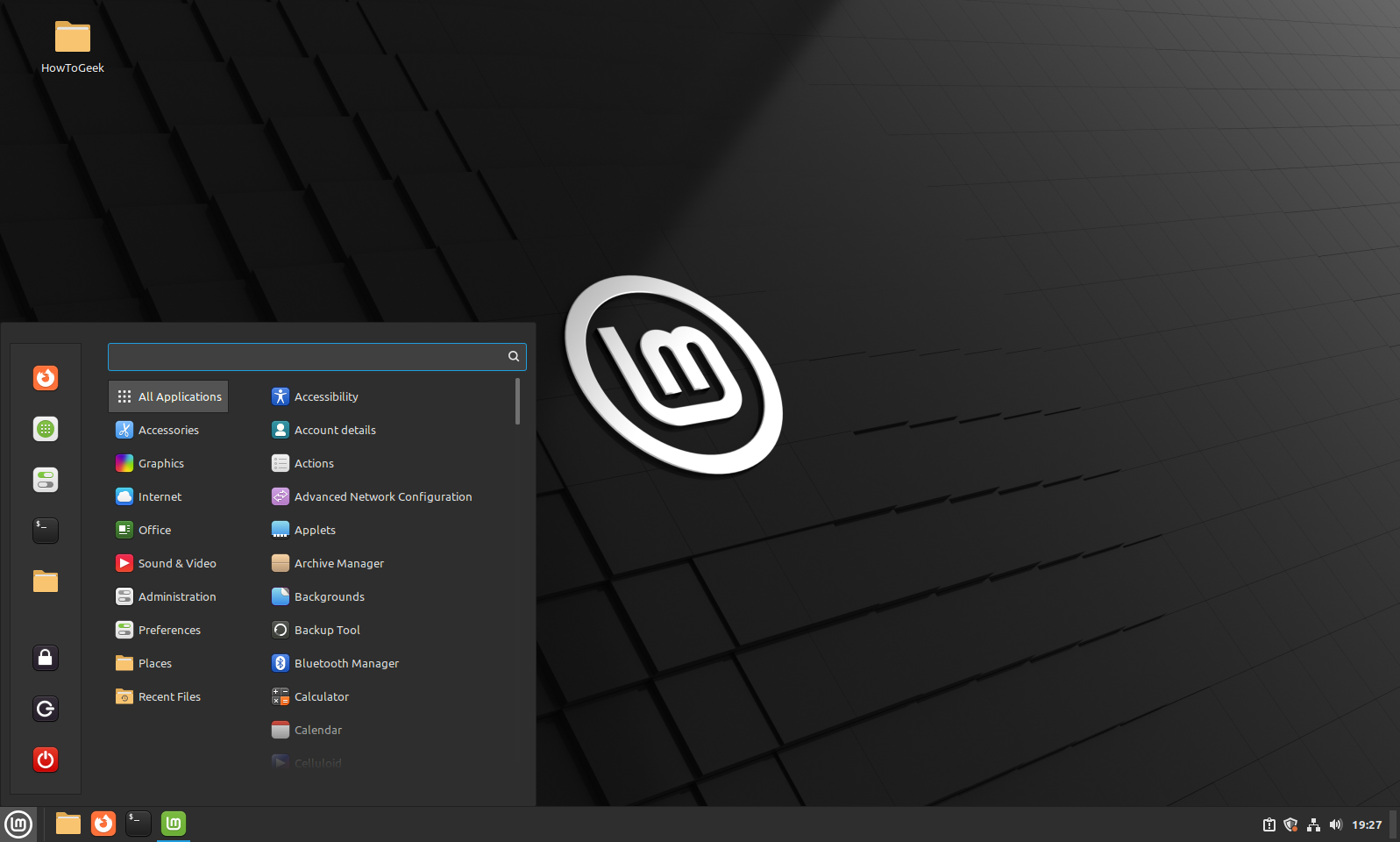
Task: Click the magnifier search icon in the menu
Action: tap(514, 356)
